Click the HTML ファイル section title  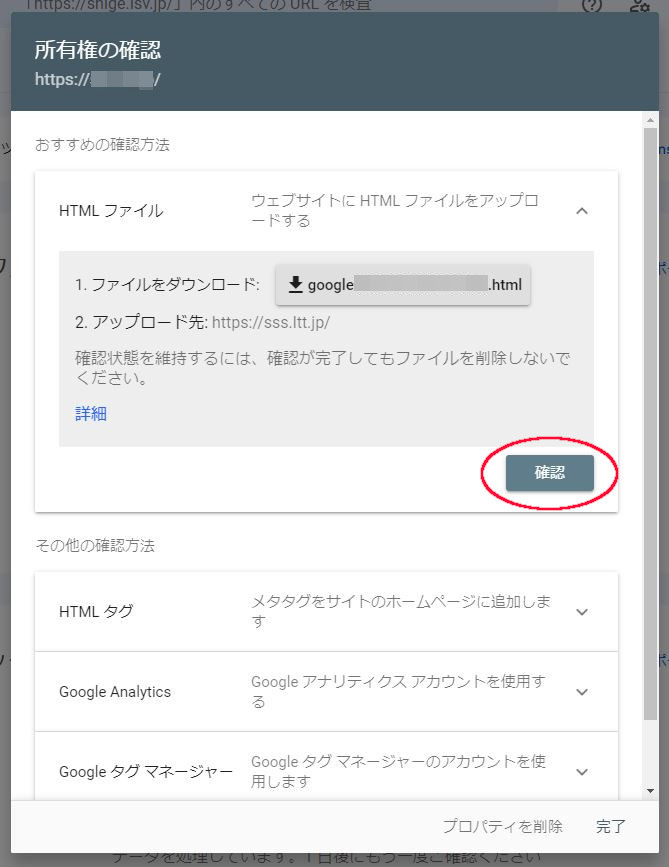pos(111,211)
